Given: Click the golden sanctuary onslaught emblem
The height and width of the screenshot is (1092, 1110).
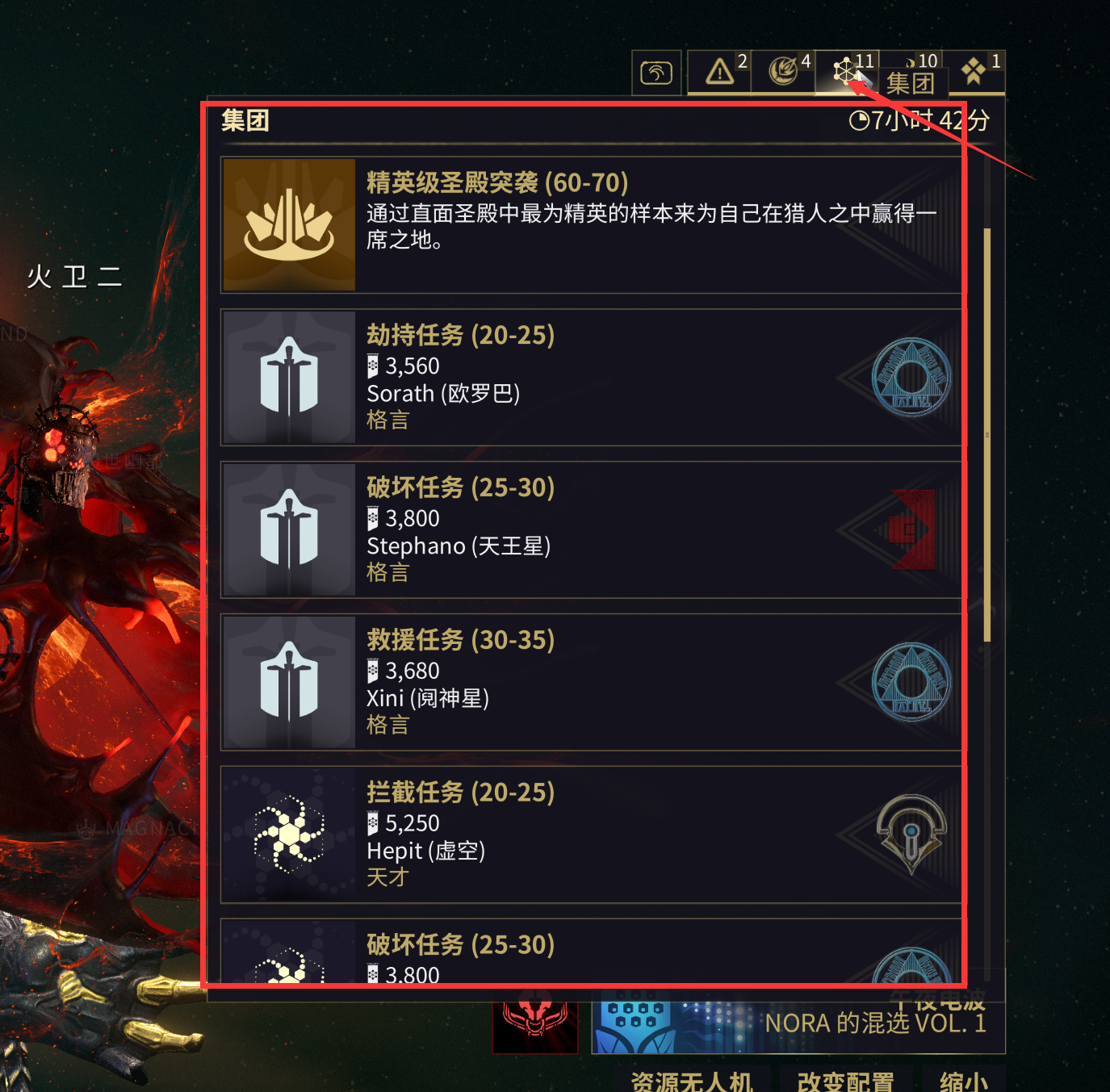Looking at the screenshot, I should pyautogui.click(x=289, y=225).
